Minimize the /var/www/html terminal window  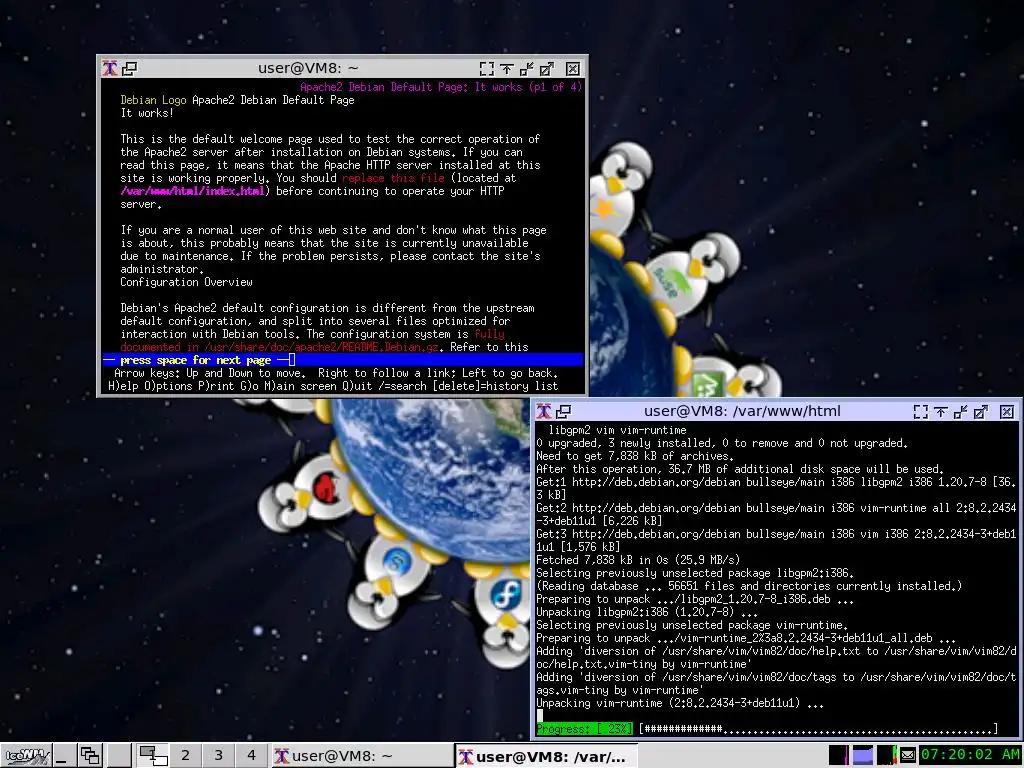961,411
